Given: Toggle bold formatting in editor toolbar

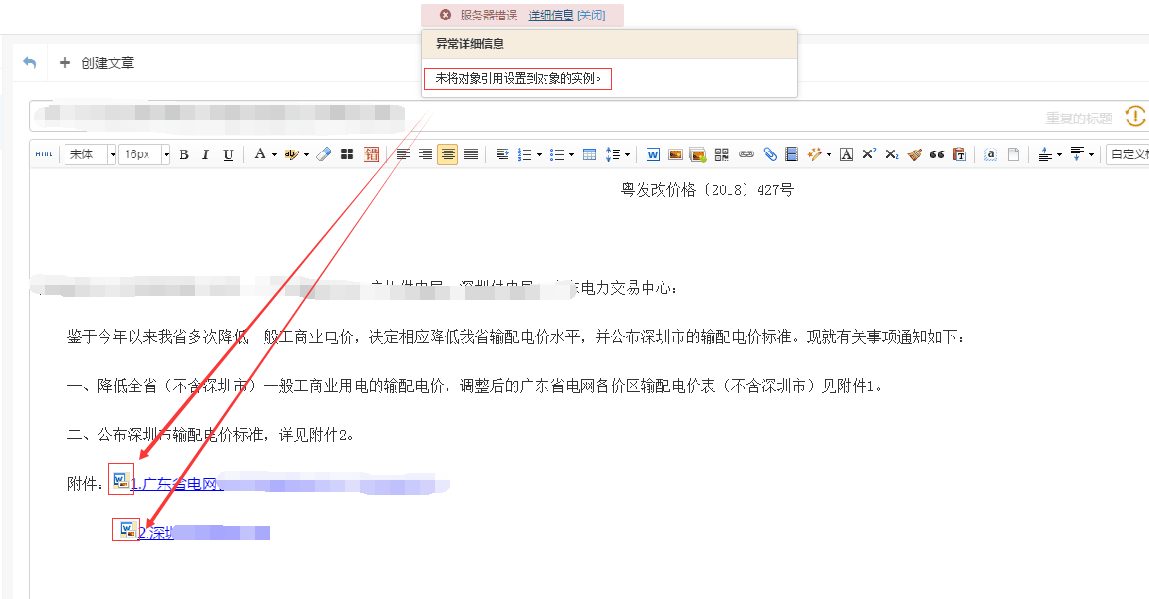Looking at the screenshot, I should 184,155.
